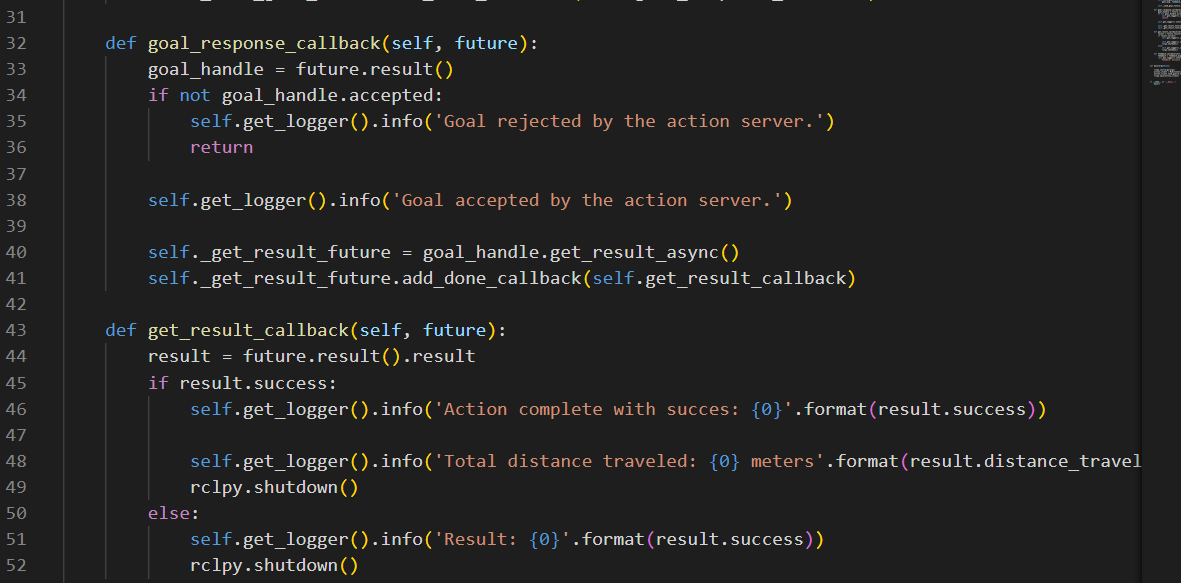The width and height of the screenshot is (1181, 583).
Task: Click empty line 42 in the editor
Action: coord(603,304)
